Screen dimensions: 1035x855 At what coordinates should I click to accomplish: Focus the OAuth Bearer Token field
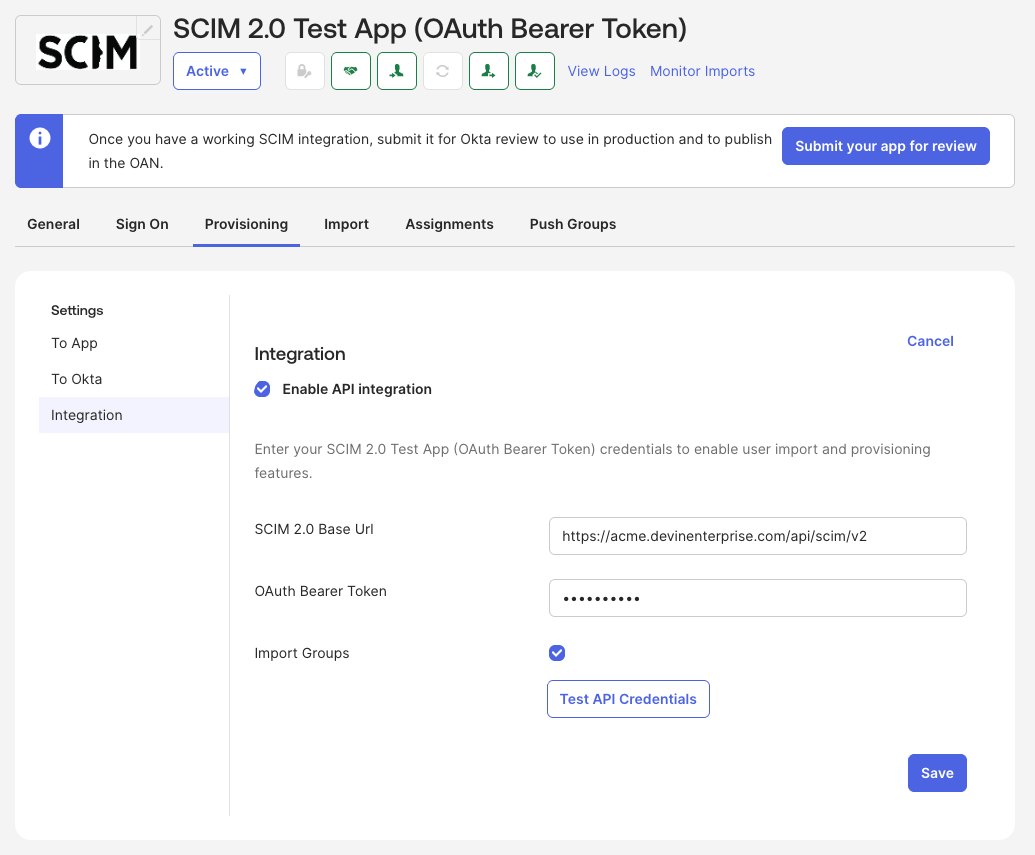click(758, 598)
